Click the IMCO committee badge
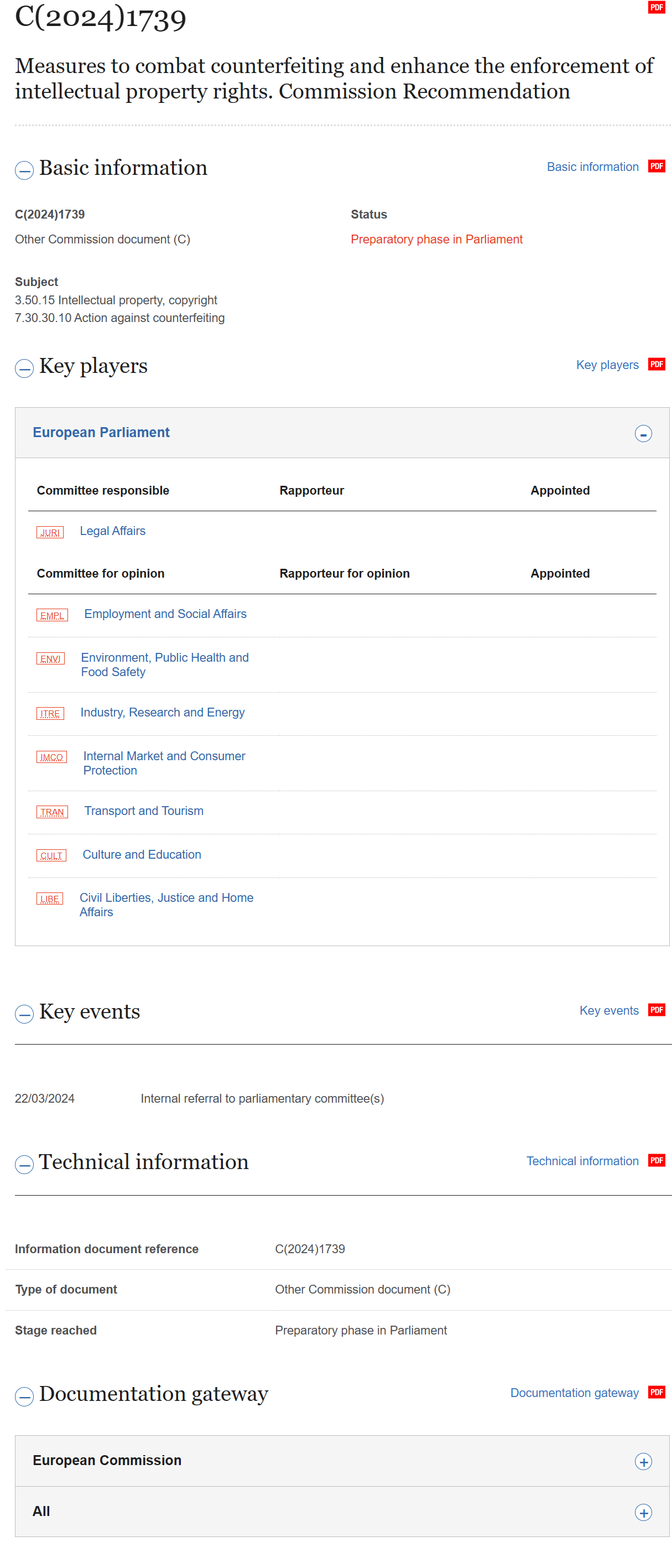Screen dimensions: 672x1568 click(52, 757)
